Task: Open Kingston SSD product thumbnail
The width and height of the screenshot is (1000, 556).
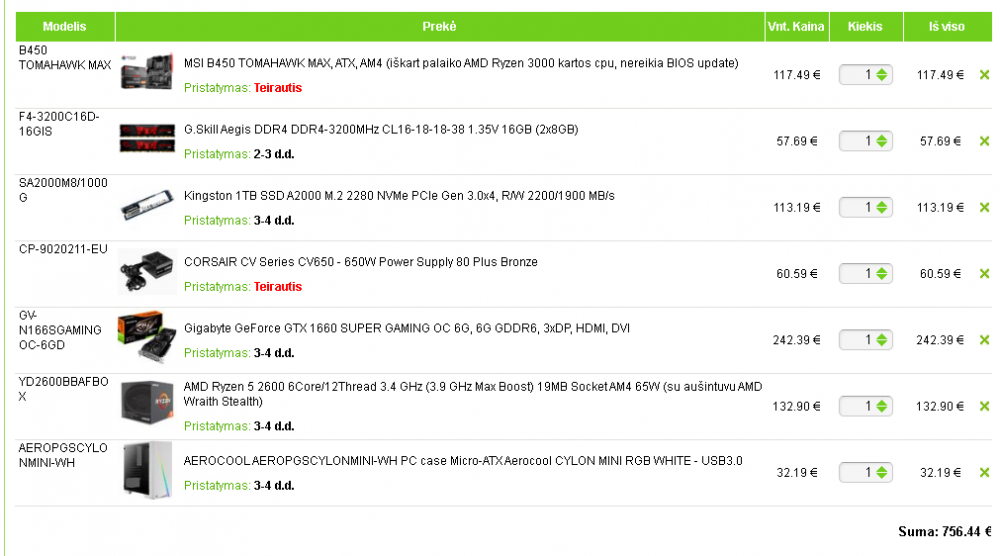Action: [x=147, y=205]
